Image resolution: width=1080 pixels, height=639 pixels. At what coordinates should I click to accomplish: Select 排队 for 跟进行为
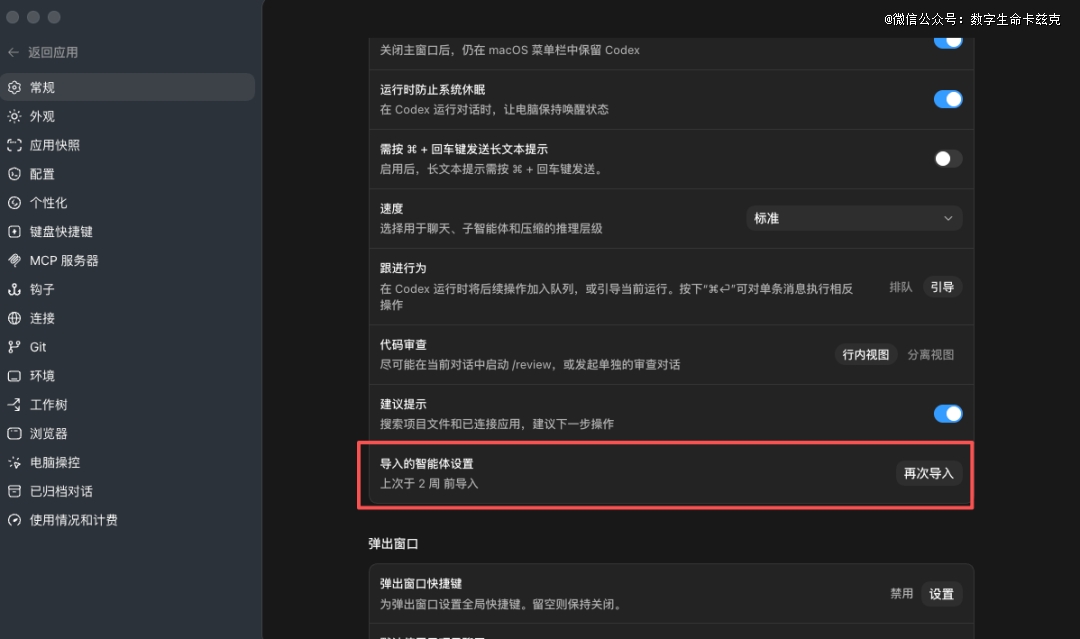900,287
